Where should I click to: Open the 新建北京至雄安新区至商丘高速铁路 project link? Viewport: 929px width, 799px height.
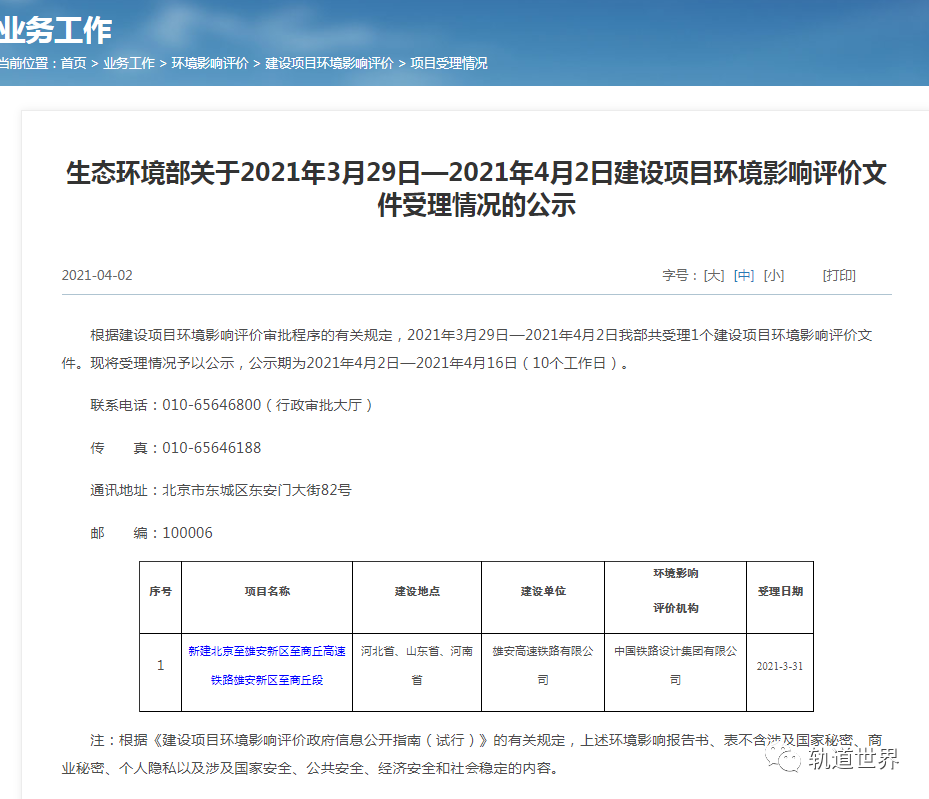pyautogui.click(x=267, y=666)
